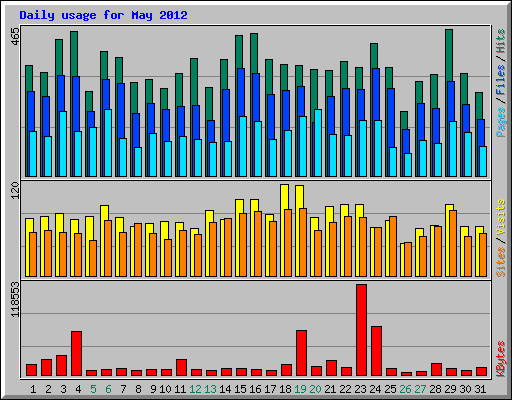Click the orange Sites bar for day 19
This screenshot has height=400, width=512.
(303, 242)
